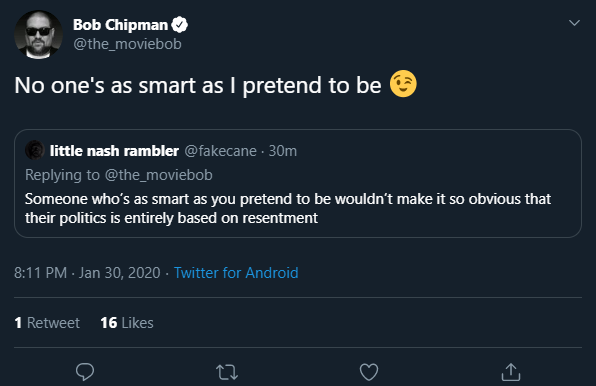The image size is (596, 386).
Task: Click the Bob Chipman display name
Action: (120, 25)
